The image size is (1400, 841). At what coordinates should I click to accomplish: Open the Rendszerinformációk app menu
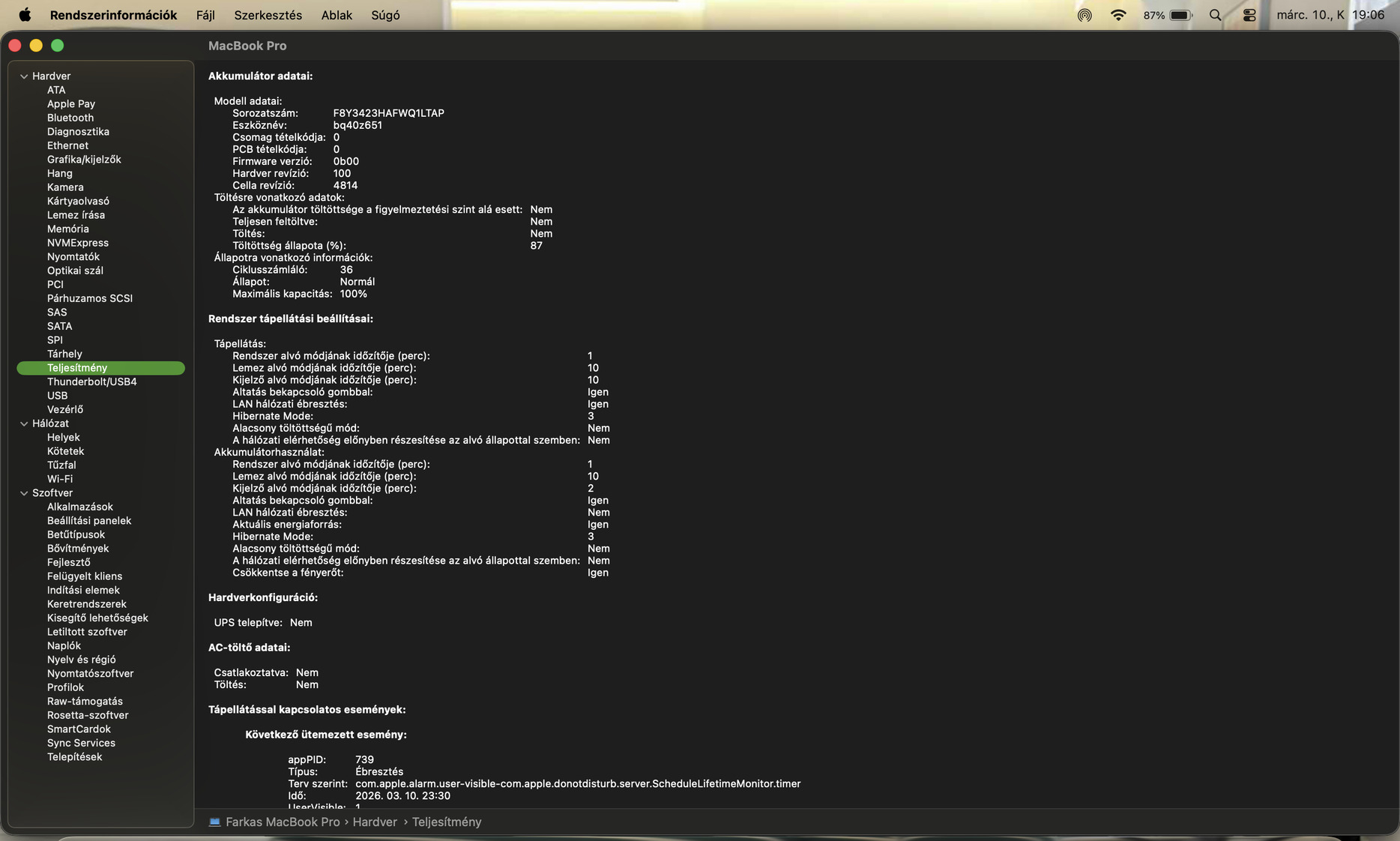113,15
